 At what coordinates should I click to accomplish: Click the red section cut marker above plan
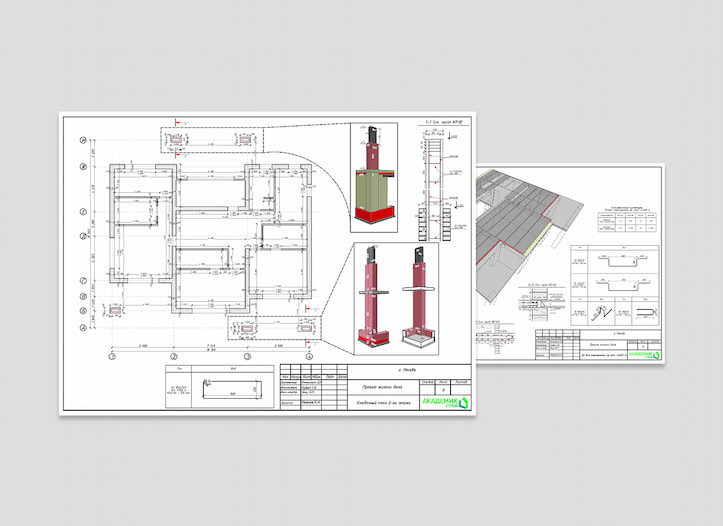pyautogui.click(x=182, y=154)
